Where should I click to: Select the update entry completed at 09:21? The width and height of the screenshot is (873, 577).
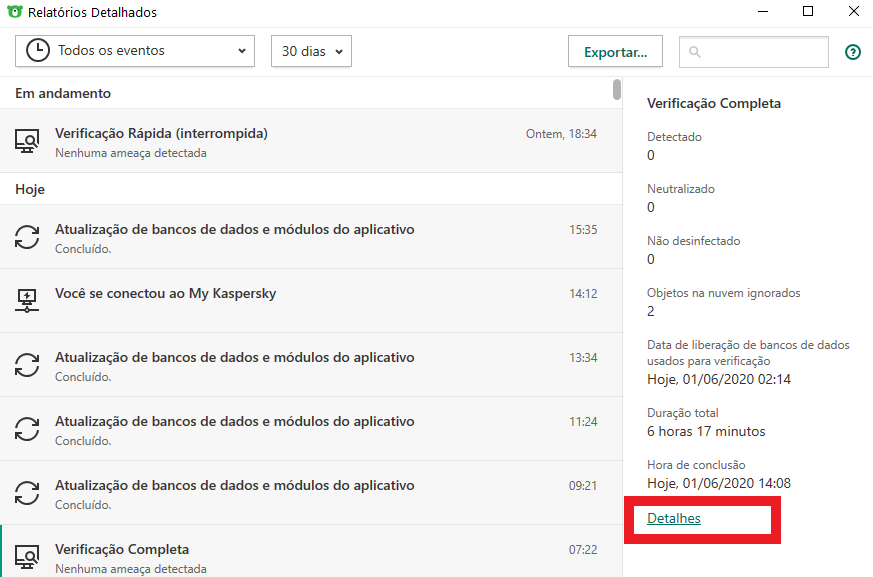tap(311, 493)
